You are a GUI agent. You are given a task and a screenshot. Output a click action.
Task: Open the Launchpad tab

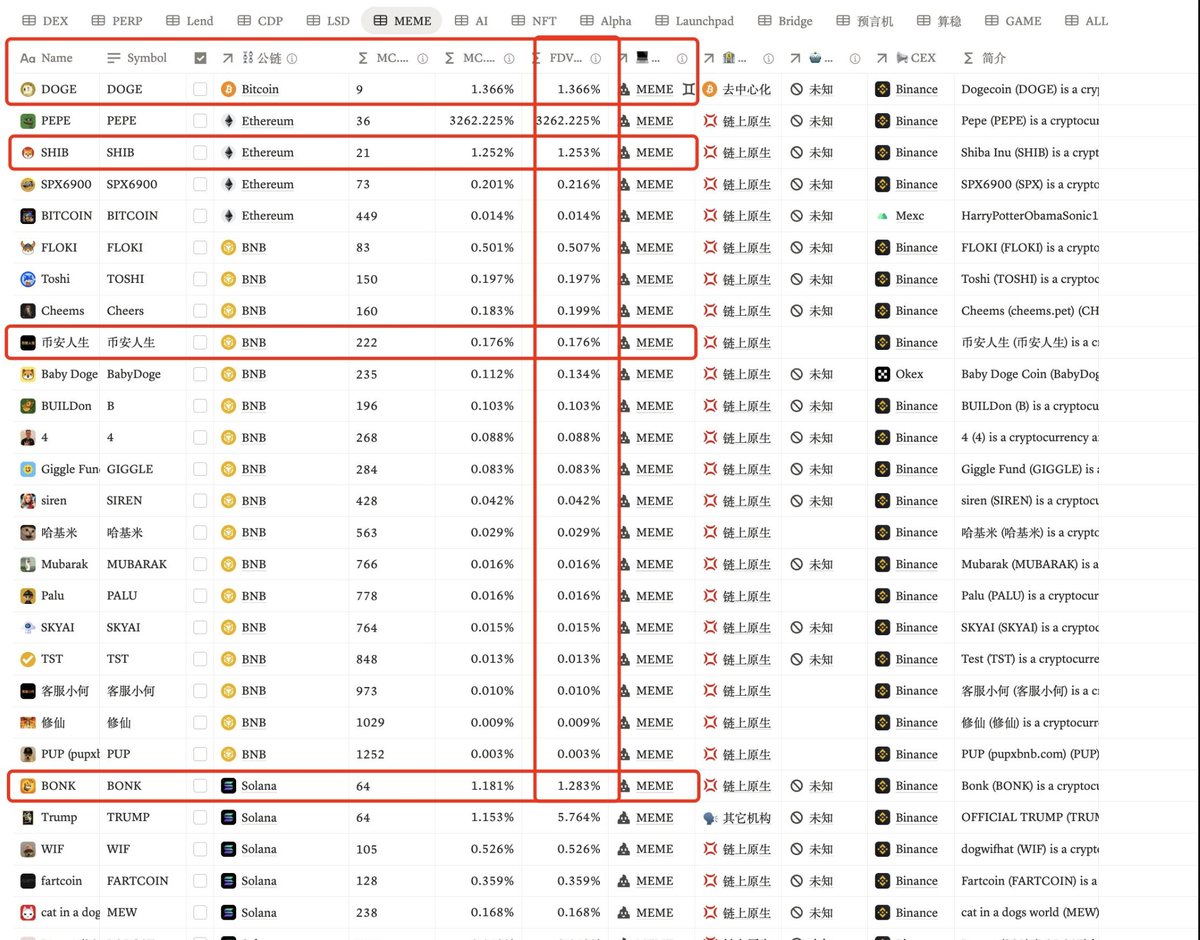(695, 20)
